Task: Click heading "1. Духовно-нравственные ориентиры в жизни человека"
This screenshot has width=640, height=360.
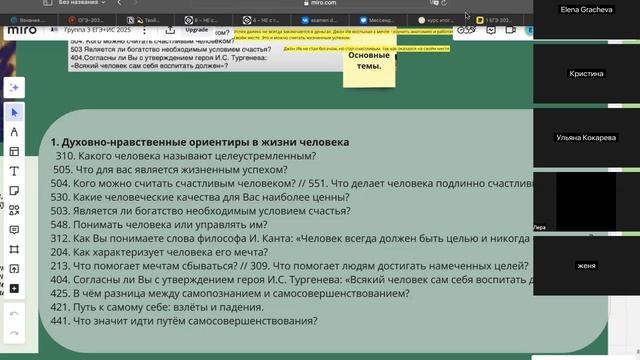Action: [200, 142]
